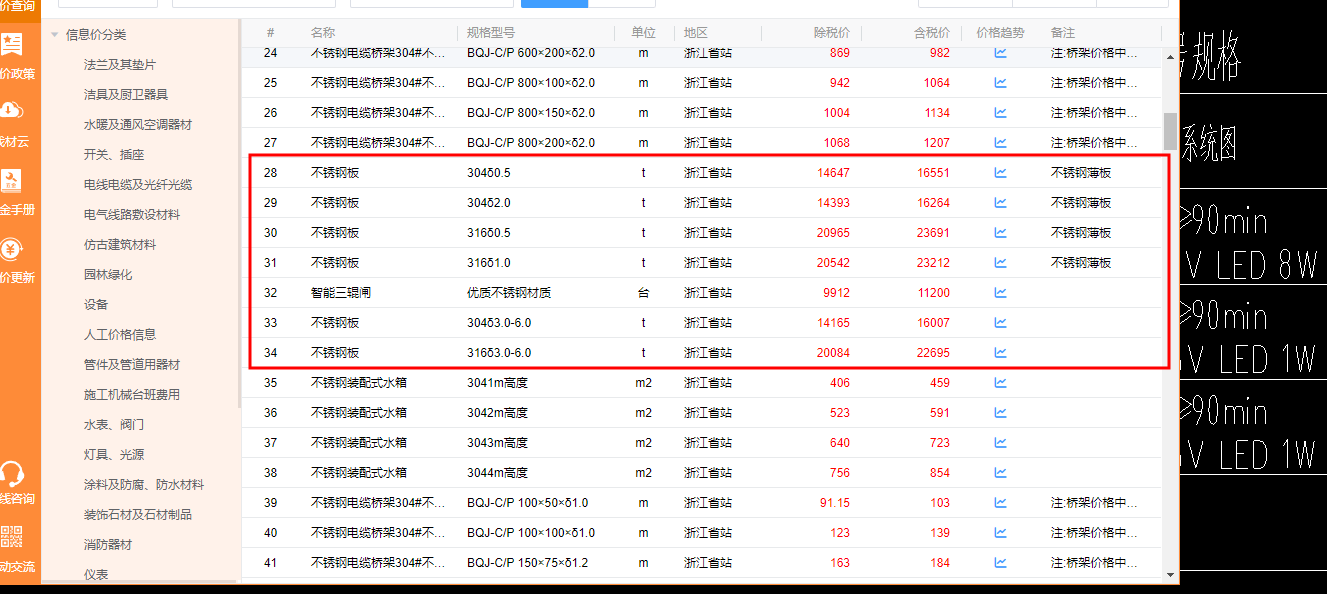Click the 备注 column header
This screenshot has width=1327, height=594.
[x=1063, y=33]
